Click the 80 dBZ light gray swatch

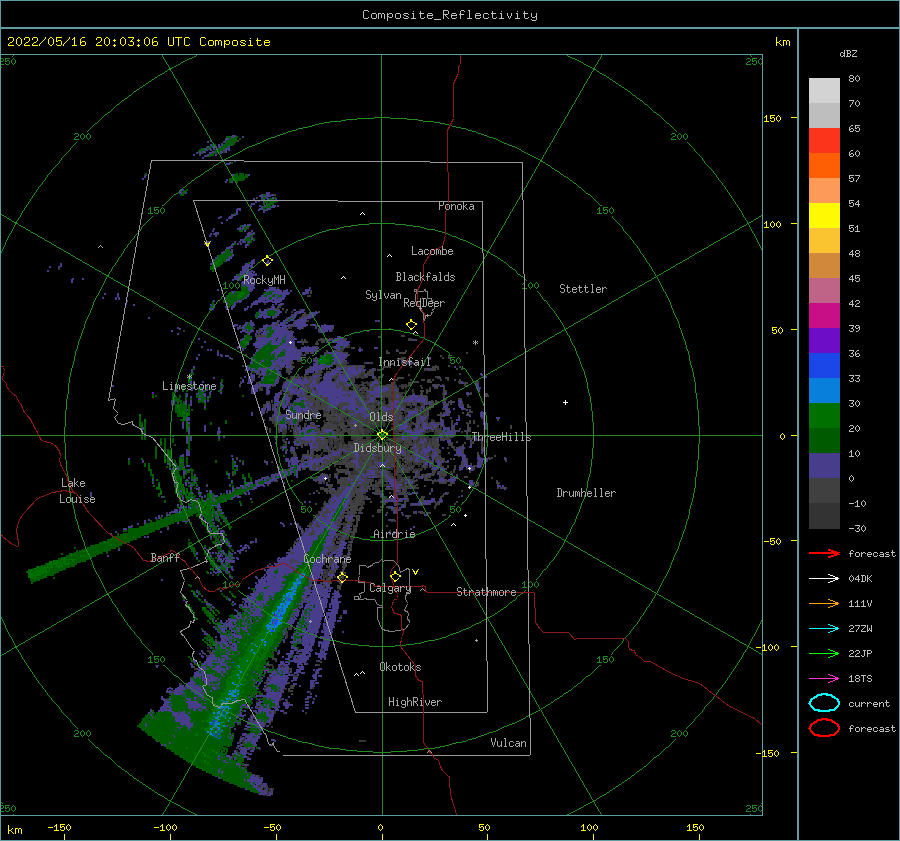tap(824, 91)
